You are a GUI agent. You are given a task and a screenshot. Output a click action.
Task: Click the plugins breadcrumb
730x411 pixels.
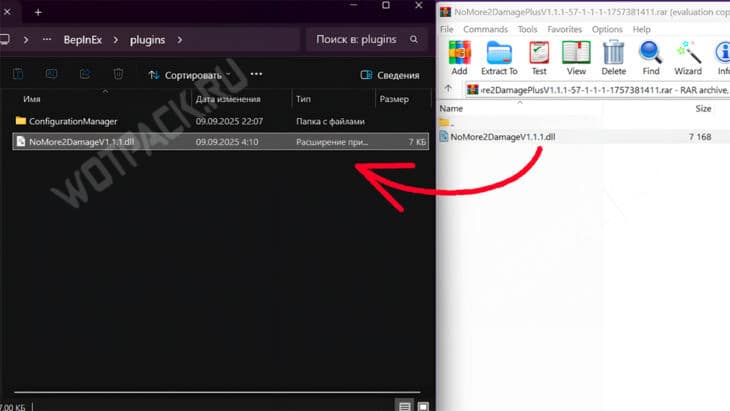pos(147,40)
